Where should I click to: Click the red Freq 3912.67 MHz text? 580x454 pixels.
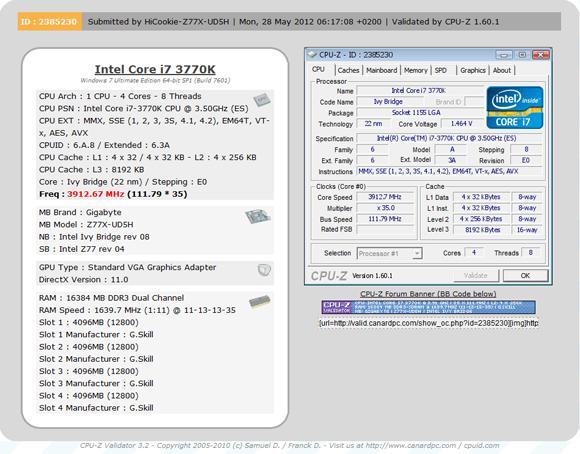pos(95,194)
